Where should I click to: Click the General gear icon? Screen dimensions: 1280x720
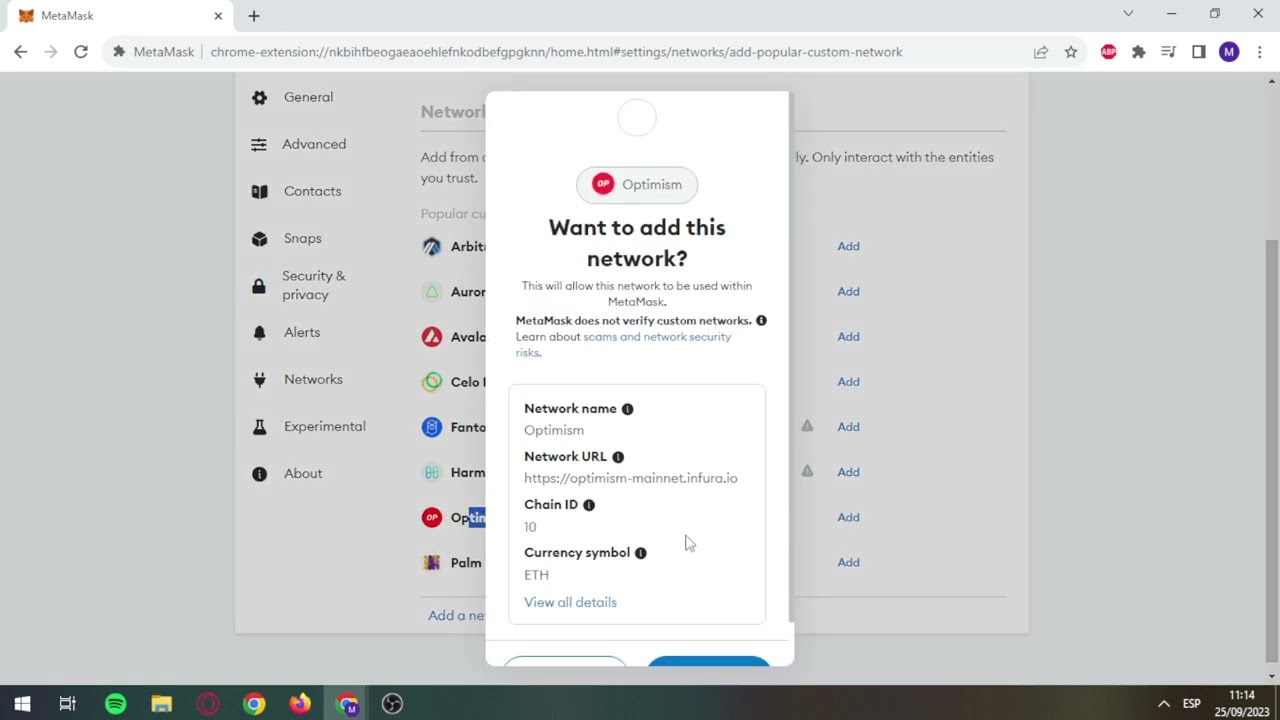pos(259,97)
